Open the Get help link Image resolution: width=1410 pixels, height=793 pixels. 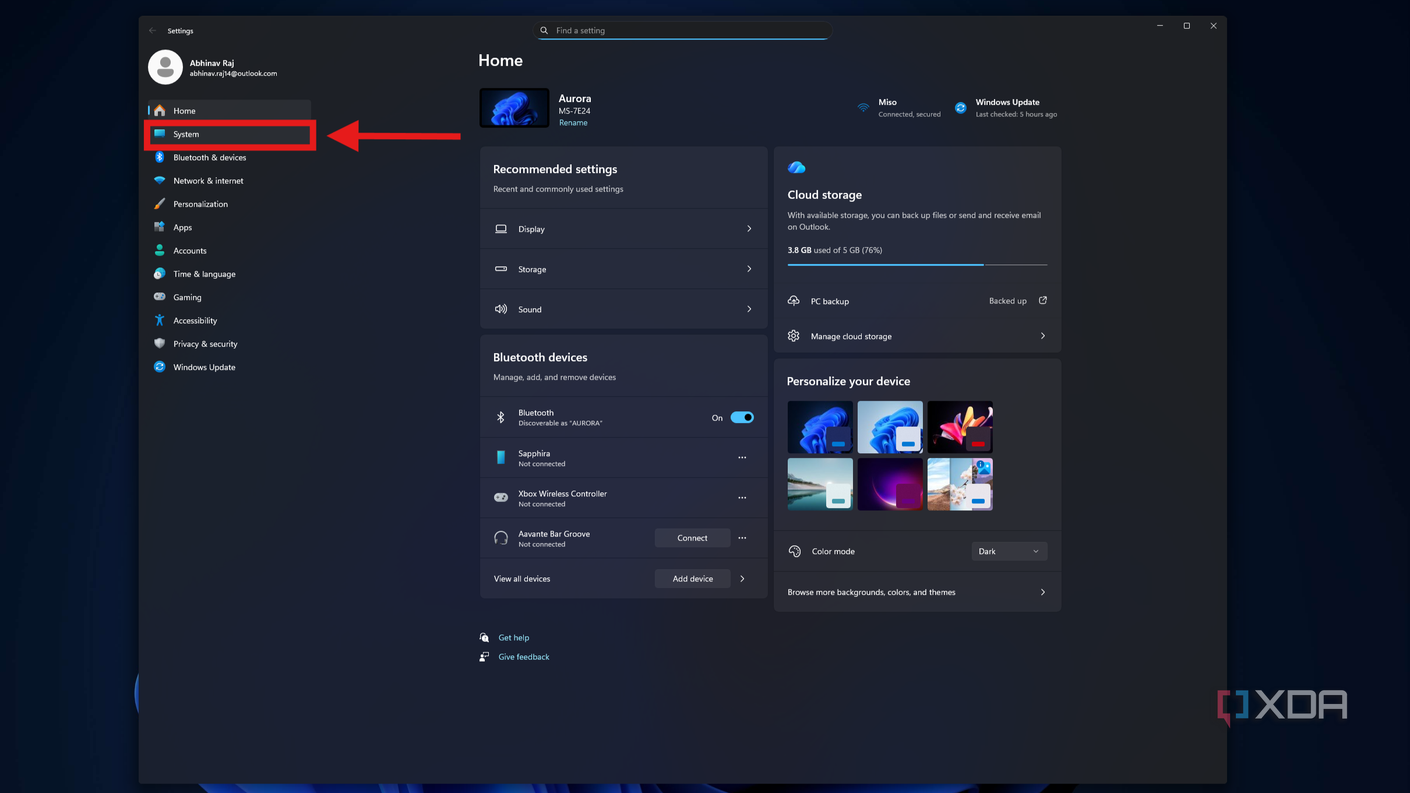[x=514, y=637]
